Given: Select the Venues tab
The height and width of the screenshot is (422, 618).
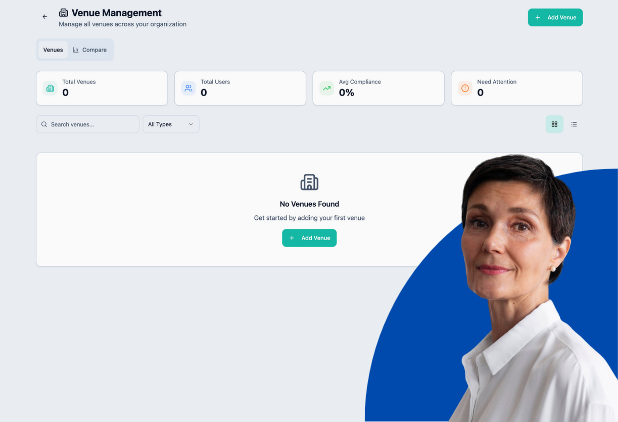Looking at the screenshot, I should pos(53,49).
